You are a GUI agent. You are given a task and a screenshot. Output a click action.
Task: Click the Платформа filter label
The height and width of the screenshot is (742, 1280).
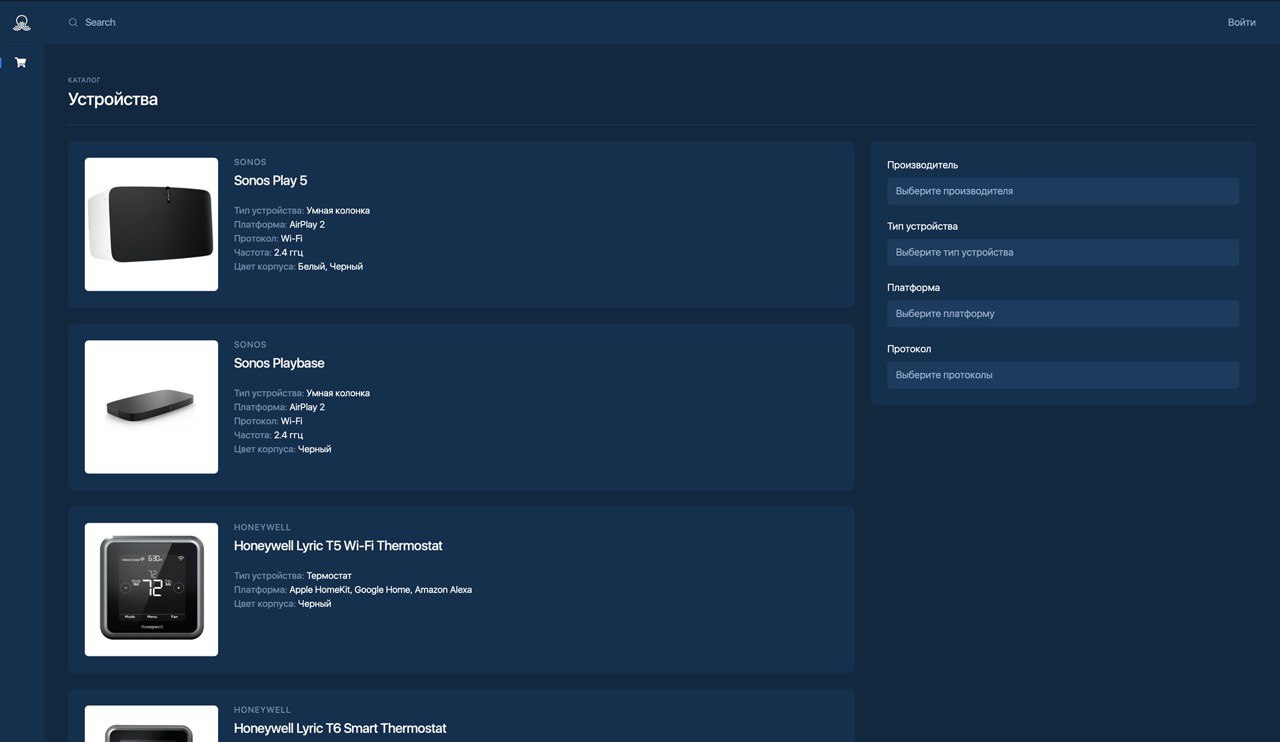tap(913, 287)
